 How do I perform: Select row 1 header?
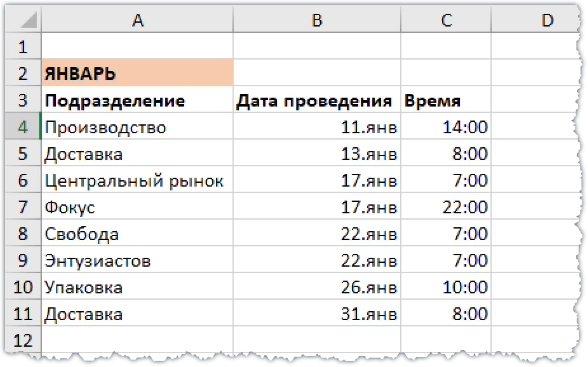[22, 46]
